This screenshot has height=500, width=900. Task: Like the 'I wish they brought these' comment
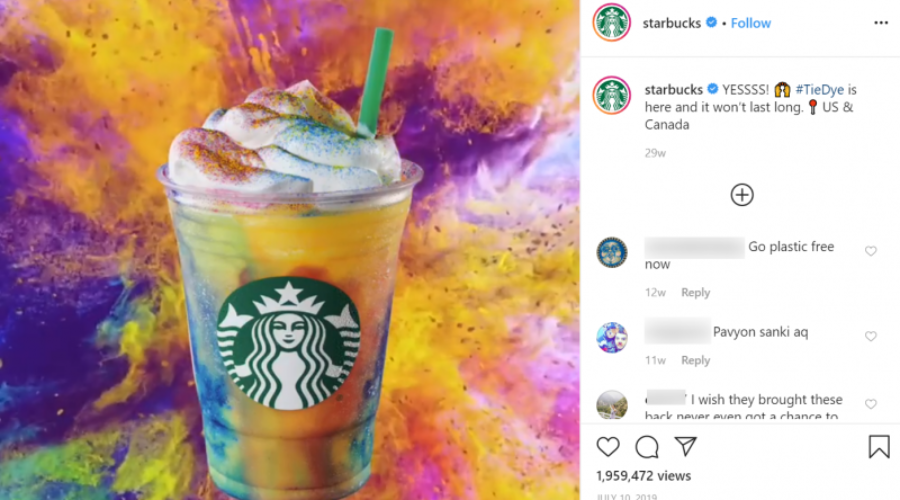pos(871,404)
